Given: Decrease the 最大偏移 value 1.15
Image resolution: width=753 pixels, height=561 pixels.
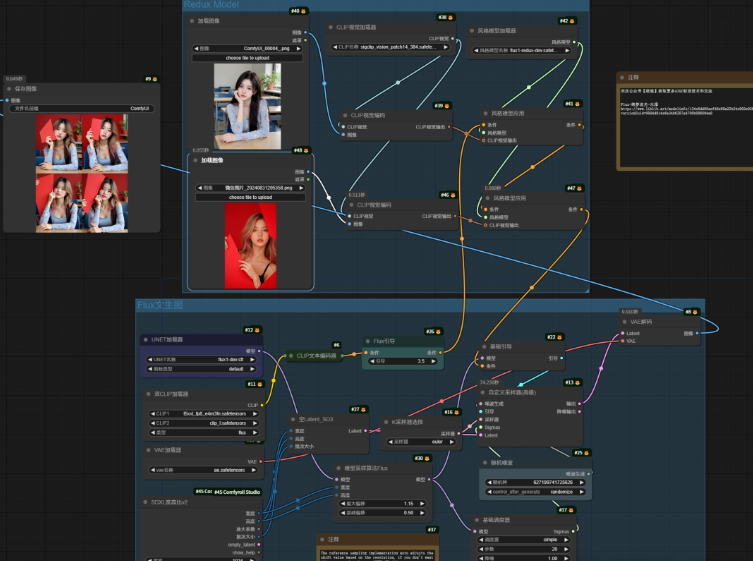Looking at the screenshot, I should pos(343,503).
